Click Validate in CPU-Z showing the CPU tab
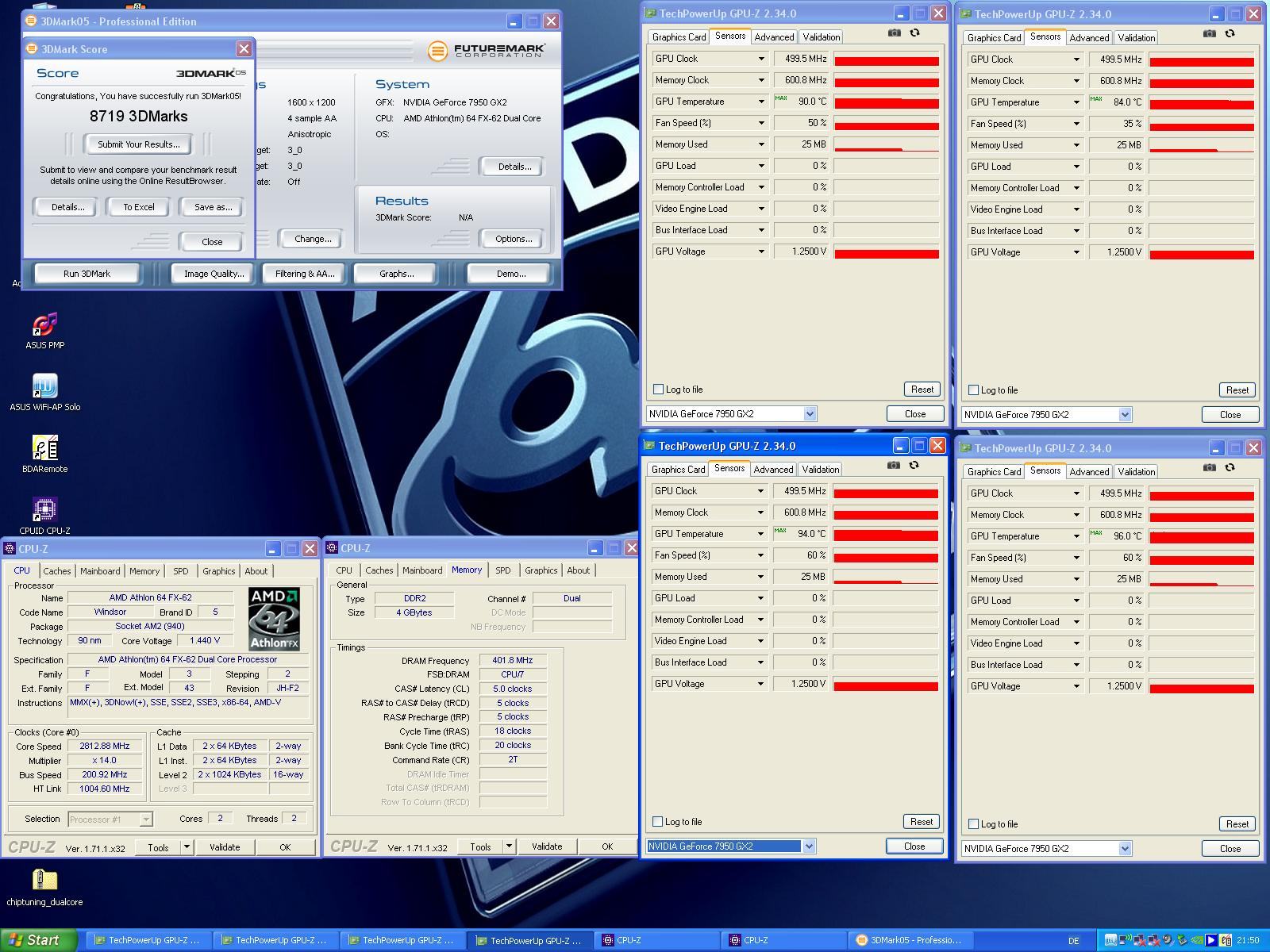The height and width of the screenshot is (952, 1270). [225, 847]
